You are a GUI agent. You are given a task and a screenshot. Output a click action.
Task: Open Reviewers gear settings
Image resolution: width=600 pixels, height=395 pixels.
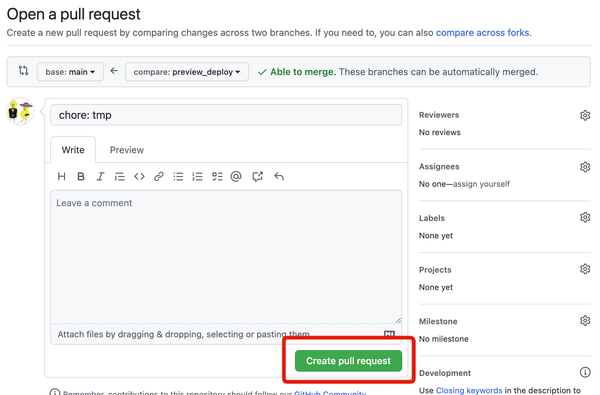[x=585, y=115]
